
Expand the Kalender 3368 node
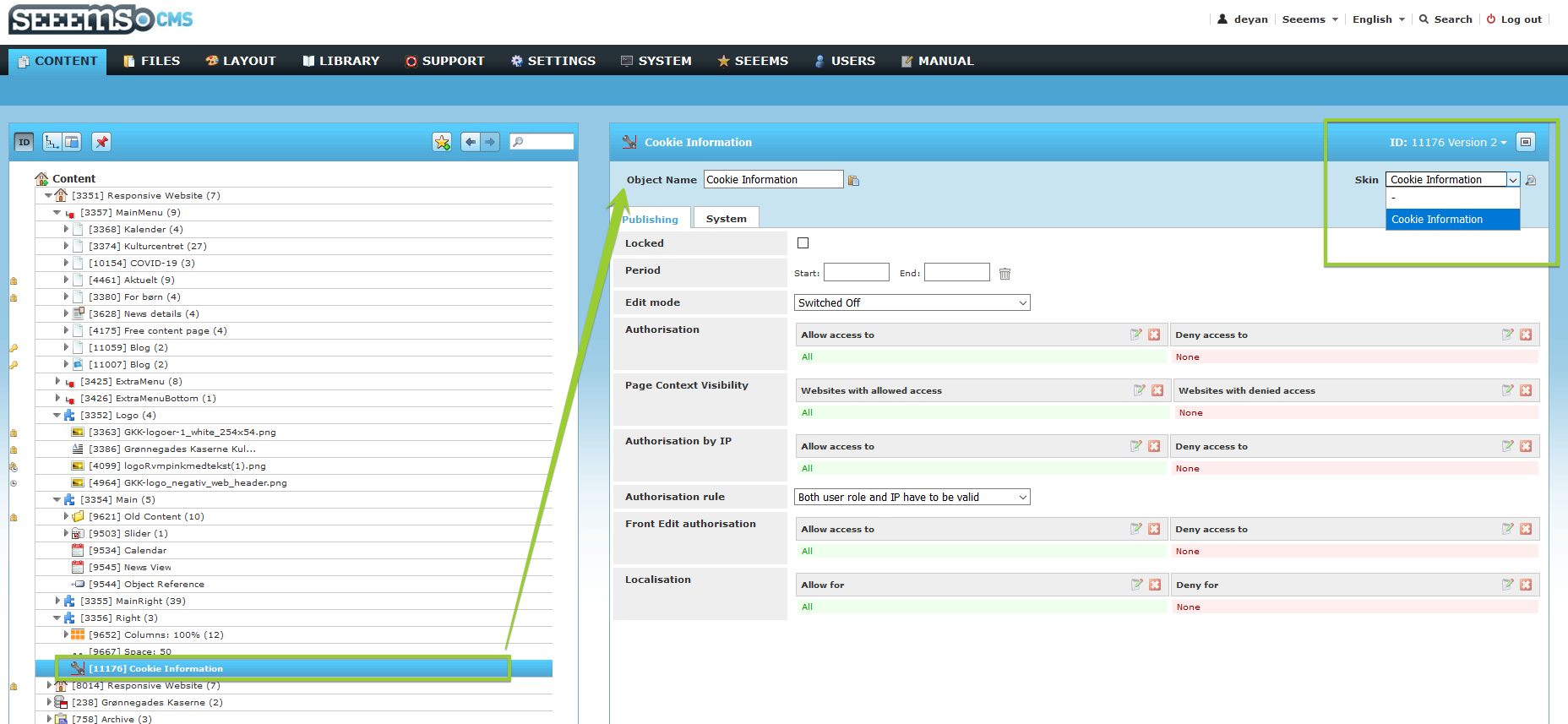point(66,229)
